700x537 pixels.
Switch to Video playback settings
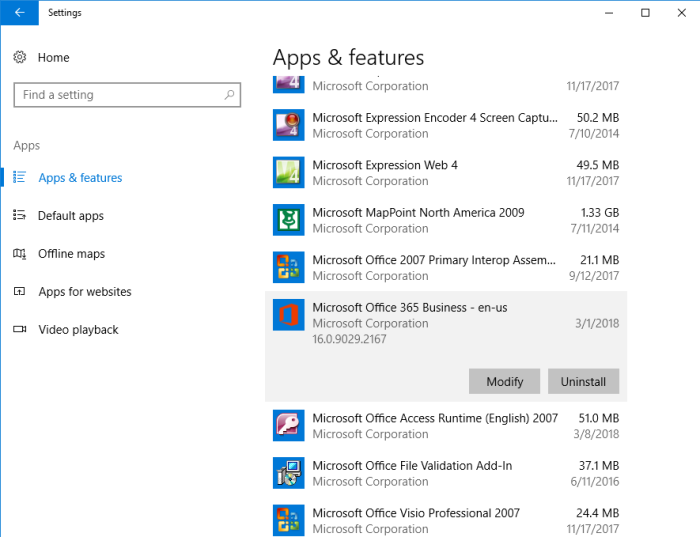78,329
